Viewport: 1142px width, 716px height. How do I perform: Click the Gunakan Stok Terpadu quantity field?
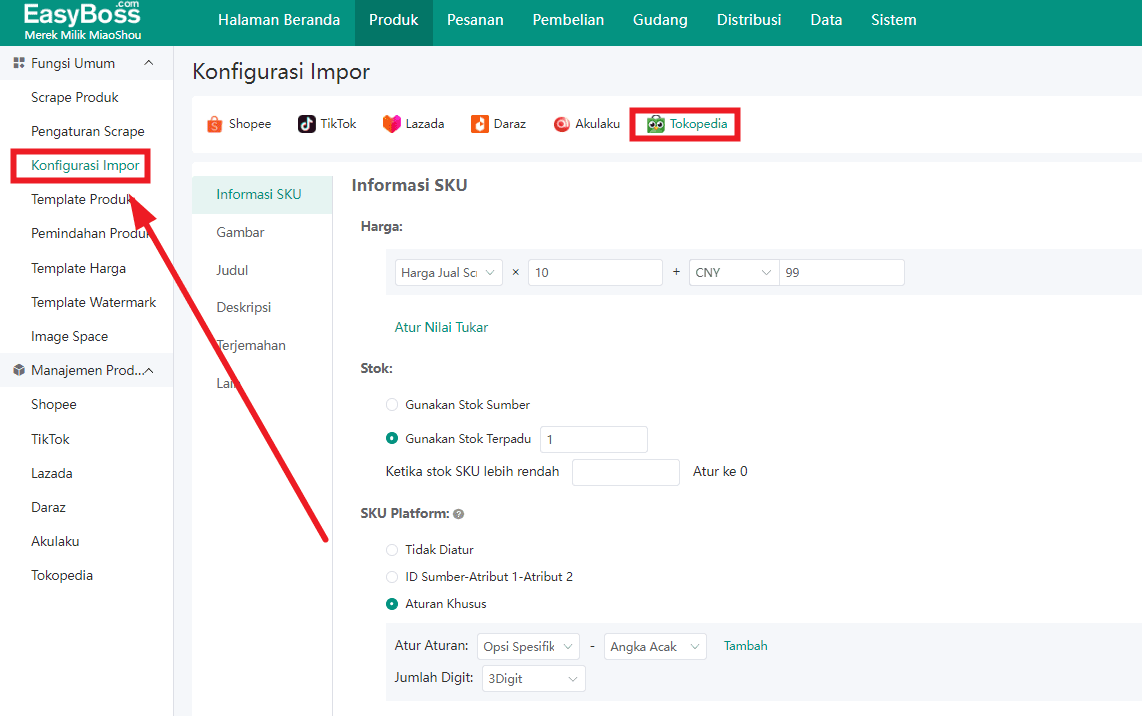(x=594, y=439)
